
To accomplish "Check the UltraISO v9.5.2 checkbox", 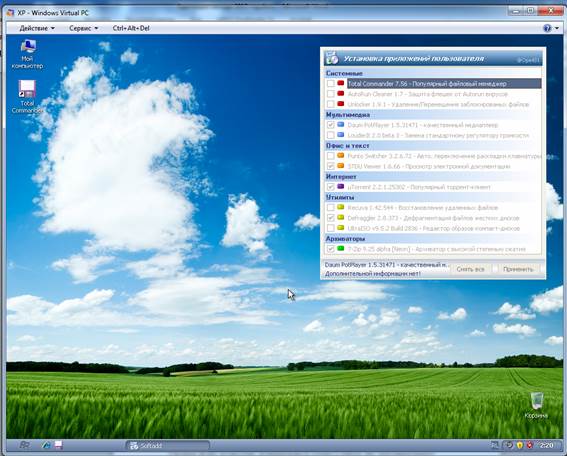I will coord(330,228).
